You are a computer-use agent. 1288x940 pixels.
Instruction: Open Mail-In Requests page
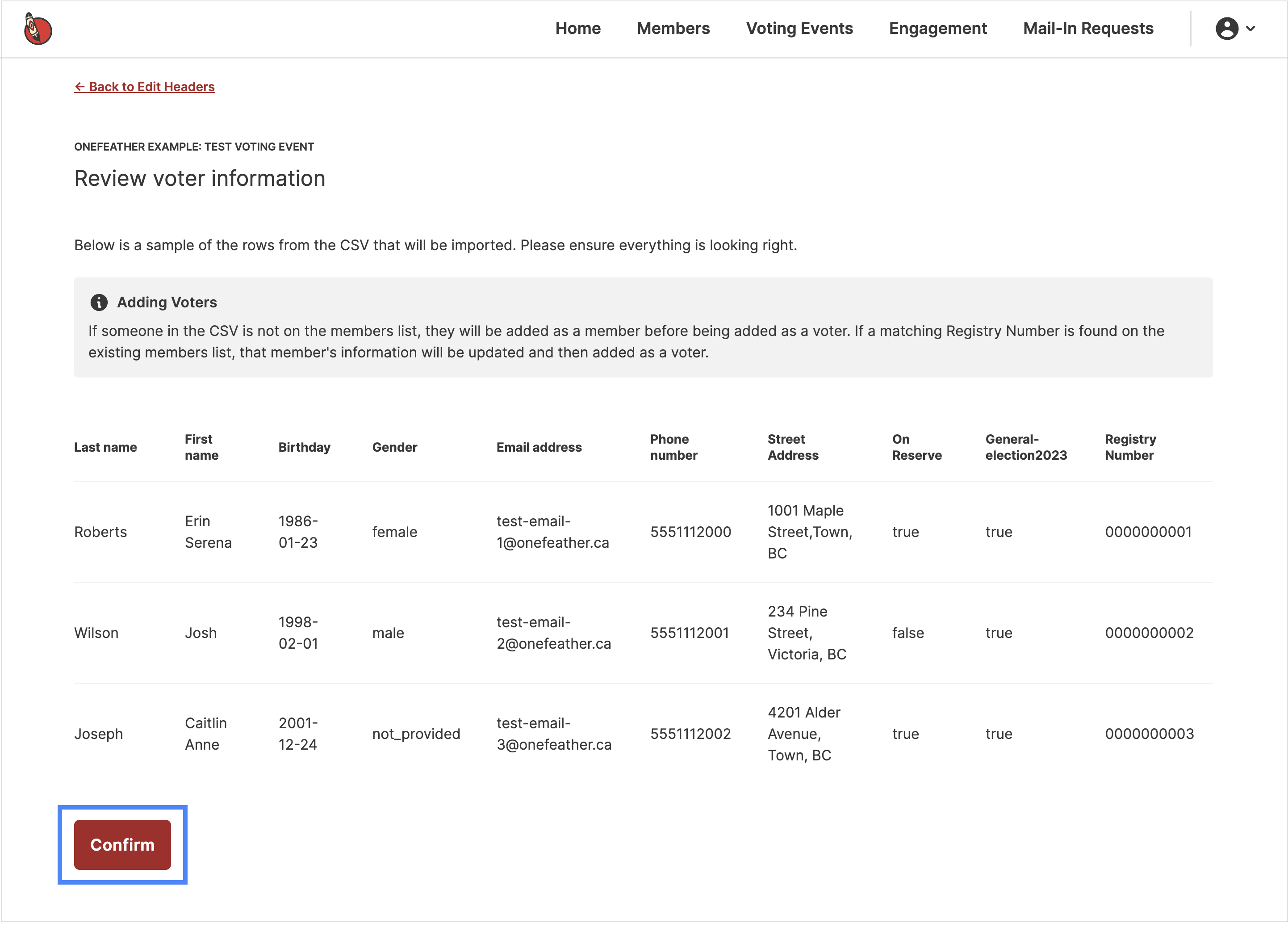click(x=1087, y=29)
